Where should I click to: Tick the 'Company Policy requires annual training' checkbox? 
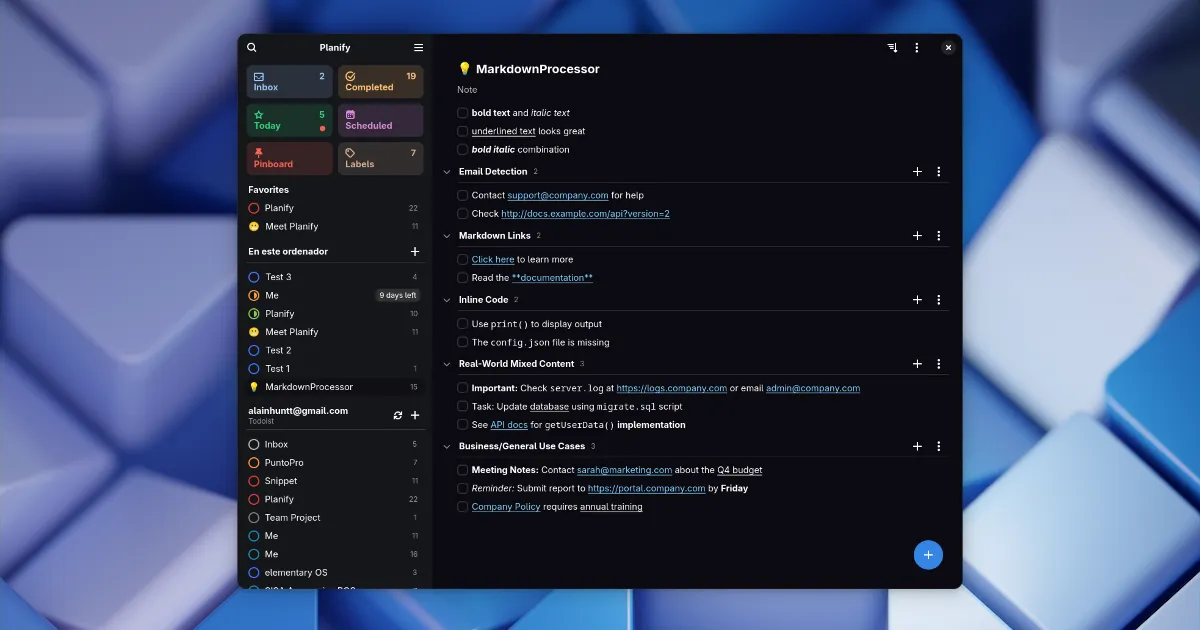point(463,507)
